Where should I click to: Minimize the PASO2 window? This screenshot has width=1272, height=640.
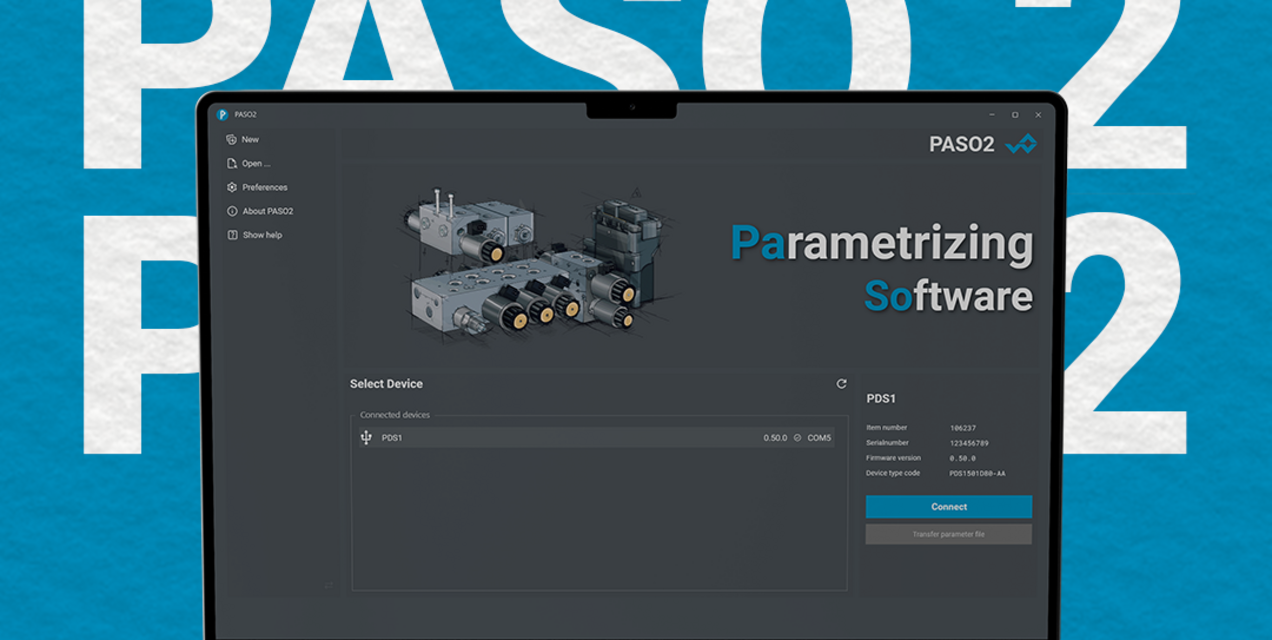click(991, 115)
